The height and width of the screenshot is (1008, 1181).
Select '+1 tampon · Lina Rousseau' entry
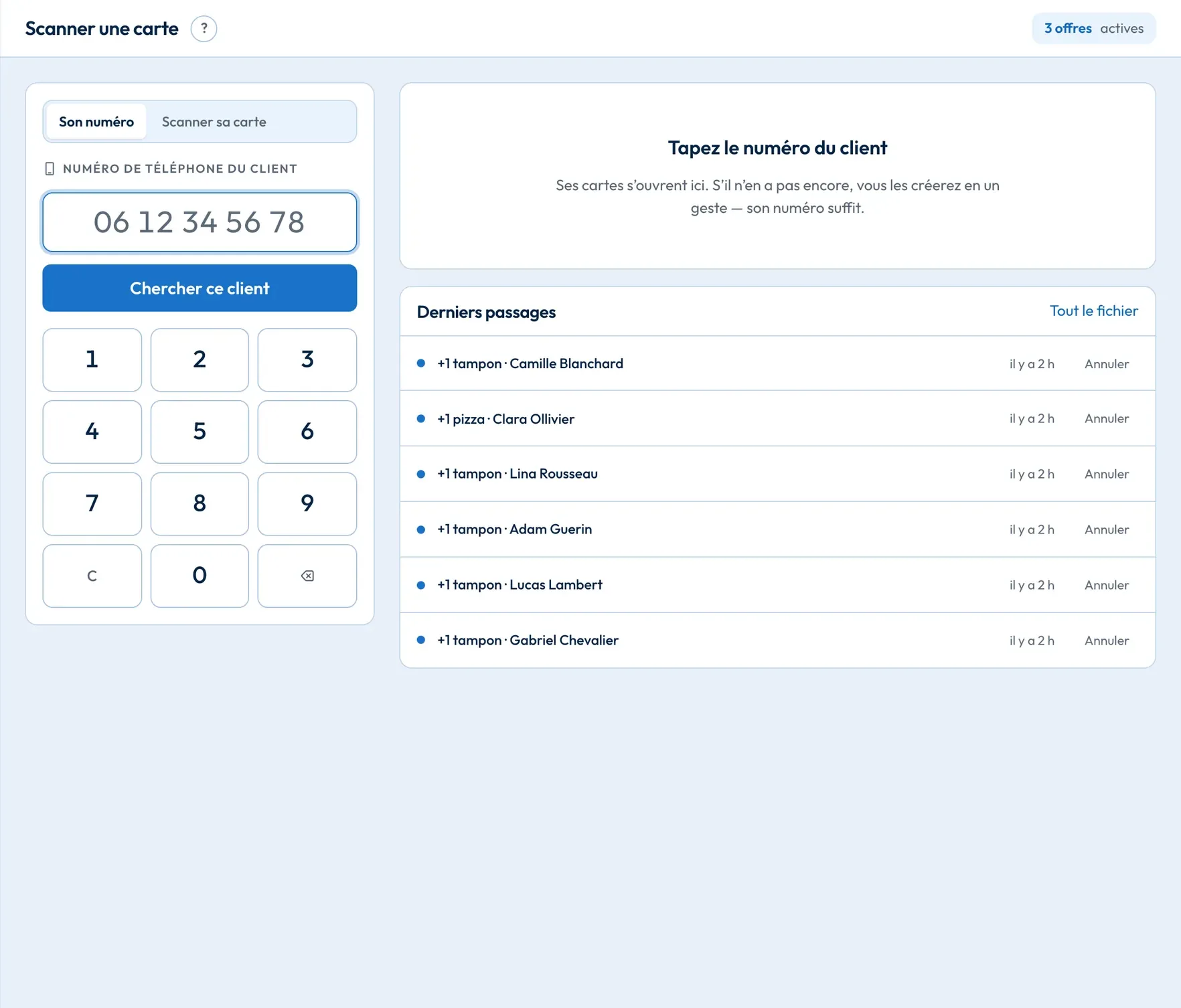pos(777,474)
